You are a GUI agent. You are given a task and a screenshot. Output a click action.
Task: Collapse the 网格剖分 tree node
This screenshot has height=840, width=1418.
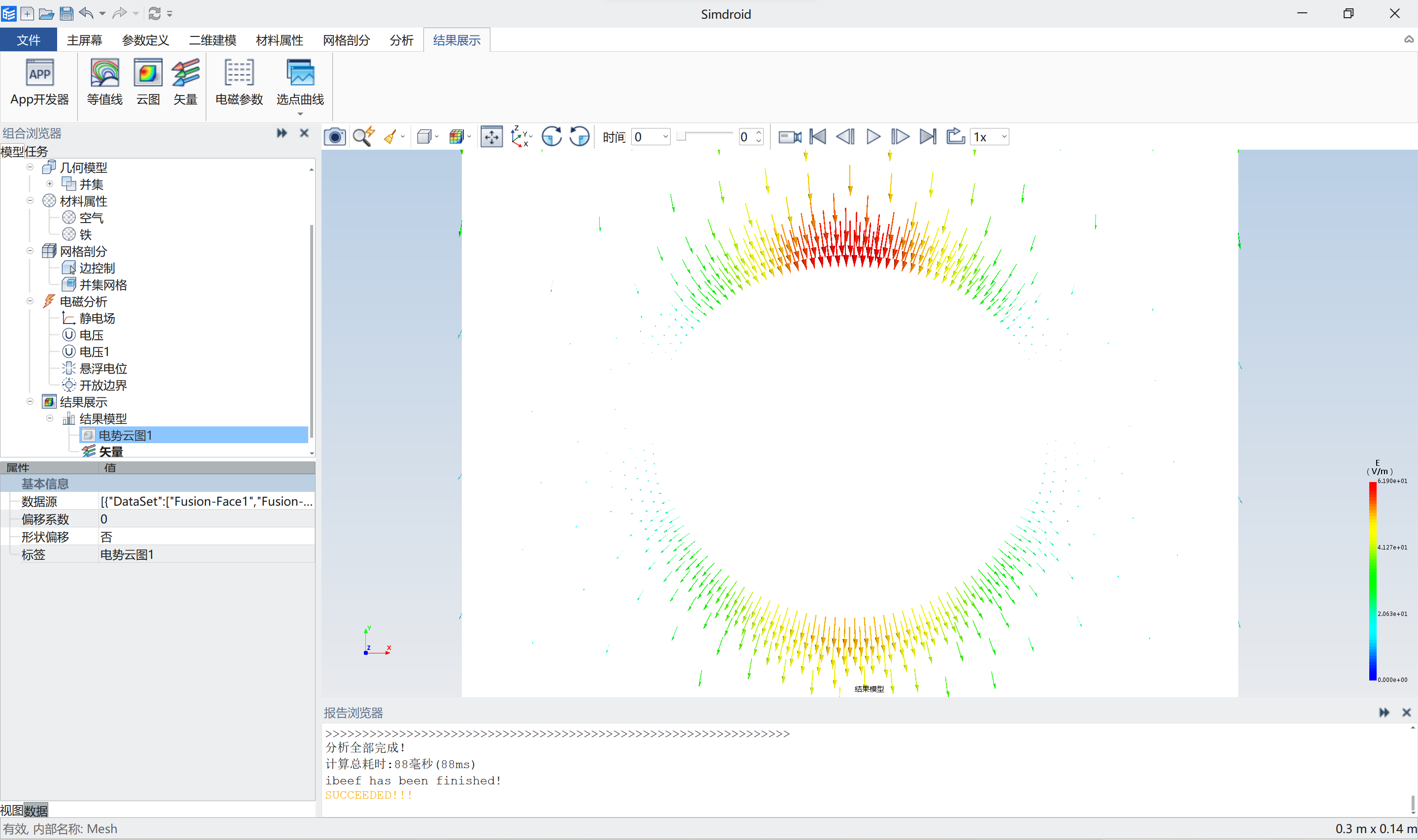click(x=30, y=251)
